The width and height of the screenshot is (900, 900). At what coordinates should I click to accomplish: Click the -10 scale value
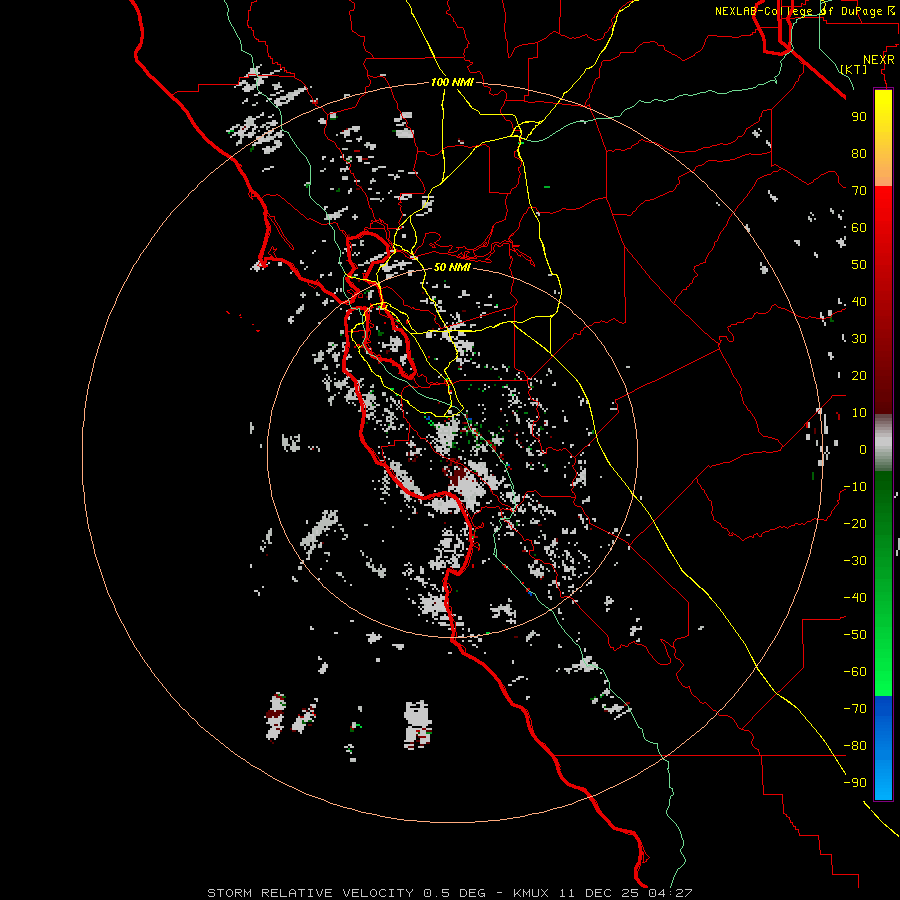pyautogui.click(x=855, y=487)
